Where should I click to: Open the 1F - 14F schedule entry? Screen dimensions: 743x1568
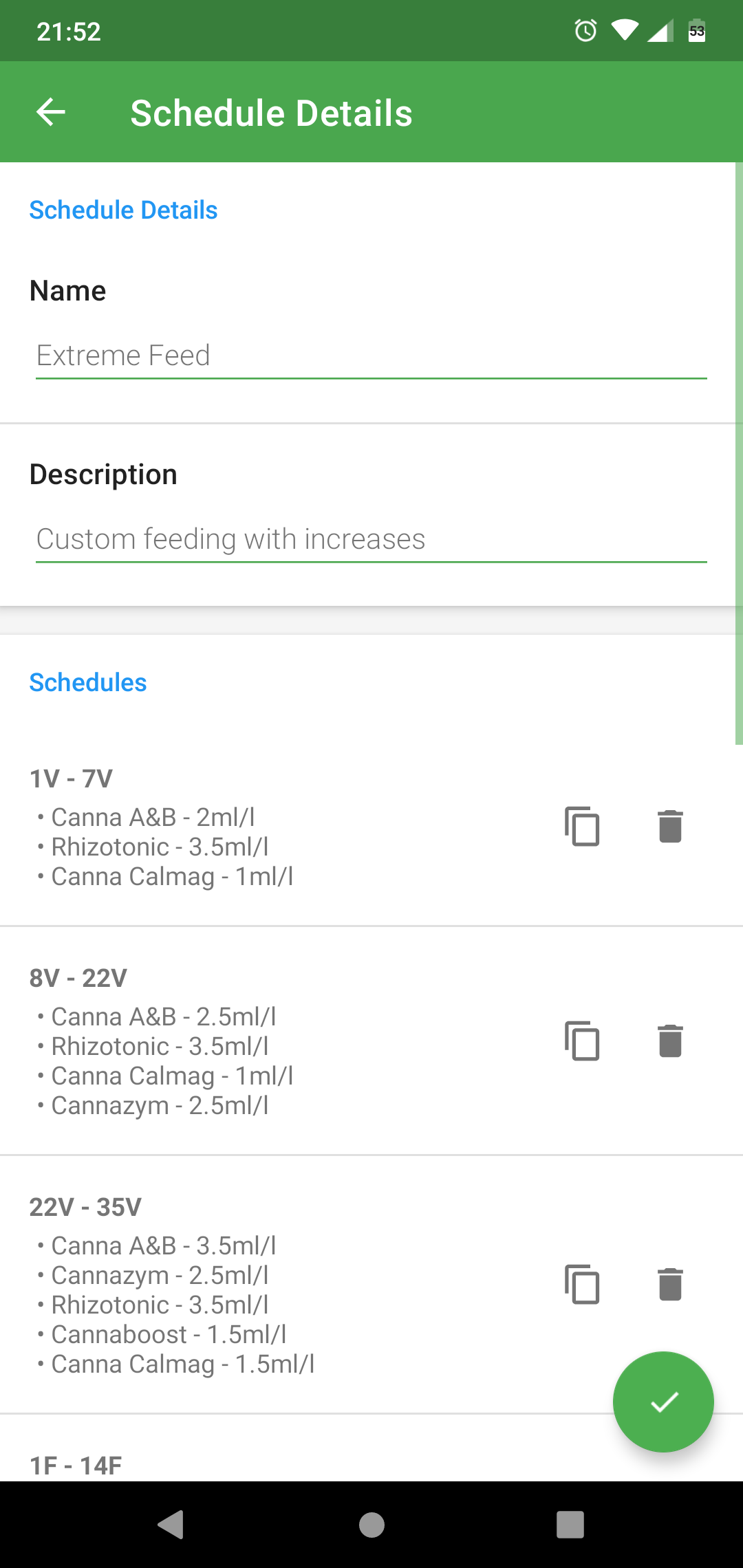[275, 1465]
